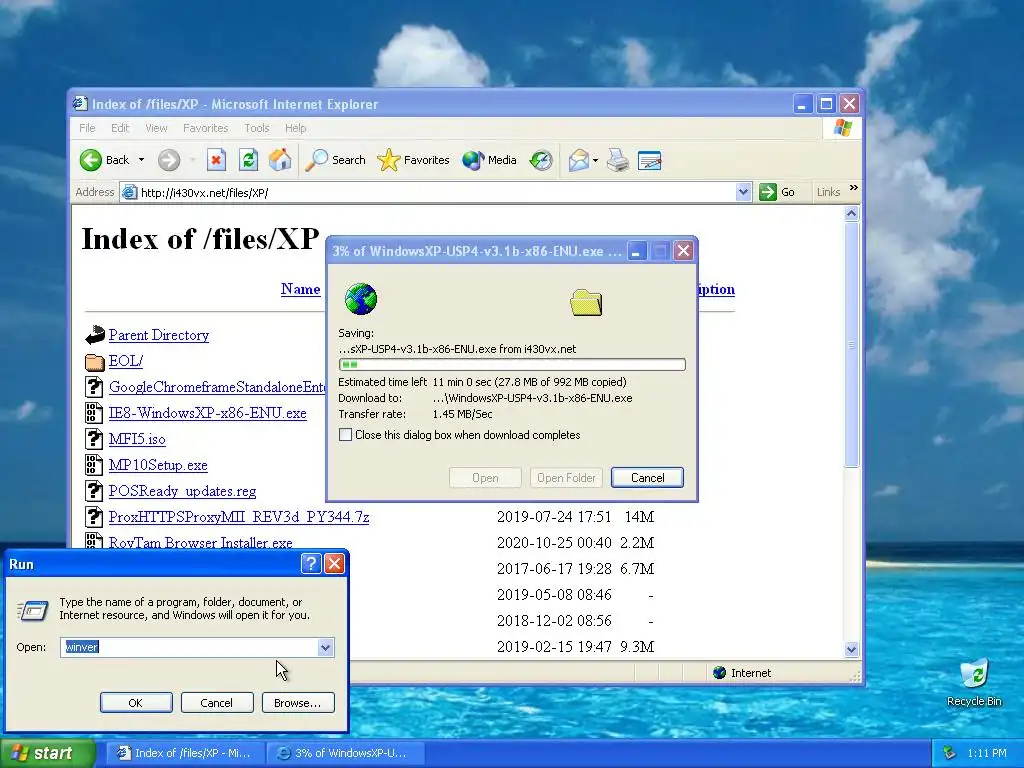Expand the Links toolbar chevron
This screenshot has height=768, width=1024.
(x=853, y=188)
